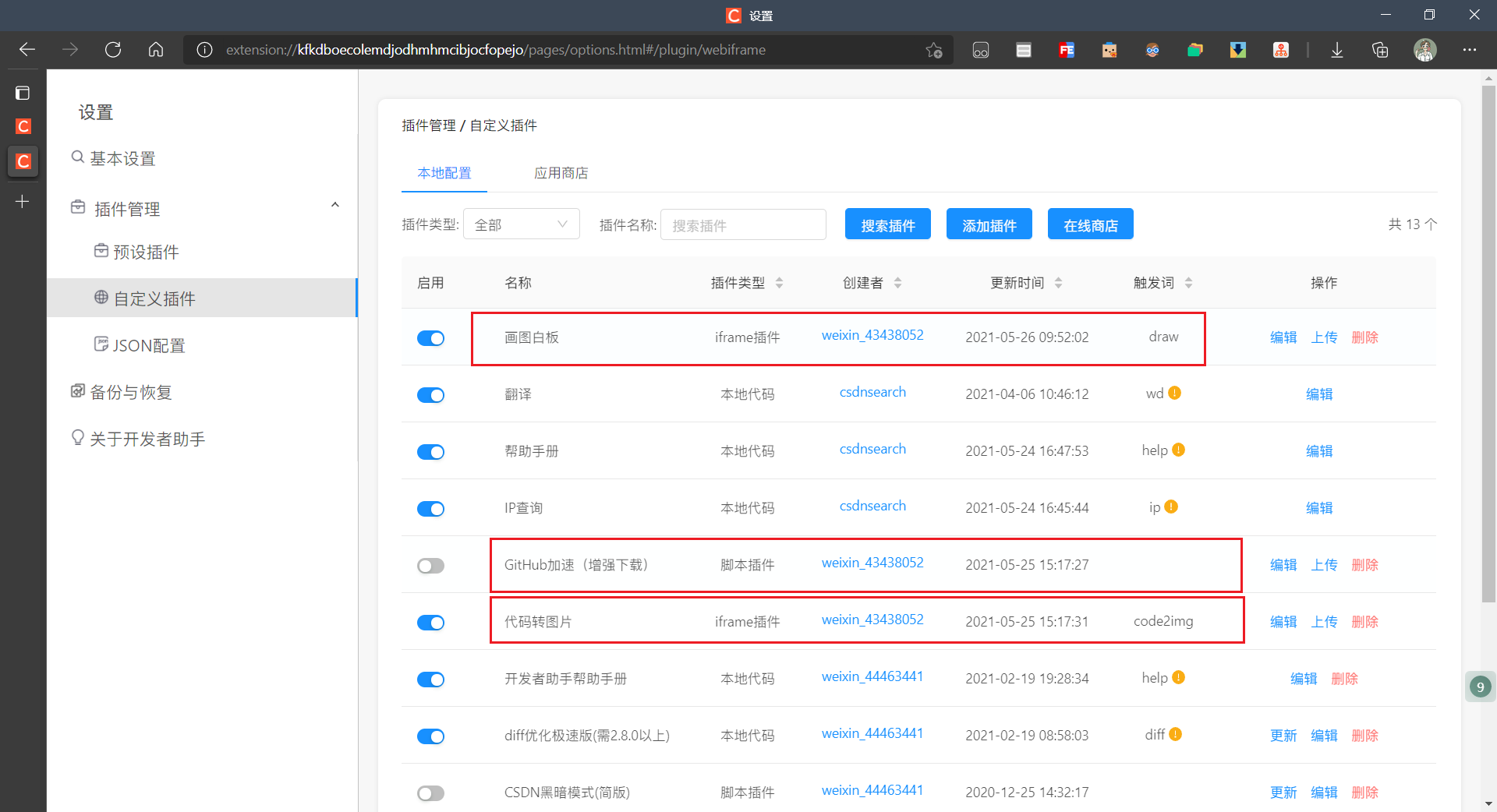The height and width of the screenshot is (812, 1497).
Task: Click the user profile avatar
Action: tap(1425, 50)
